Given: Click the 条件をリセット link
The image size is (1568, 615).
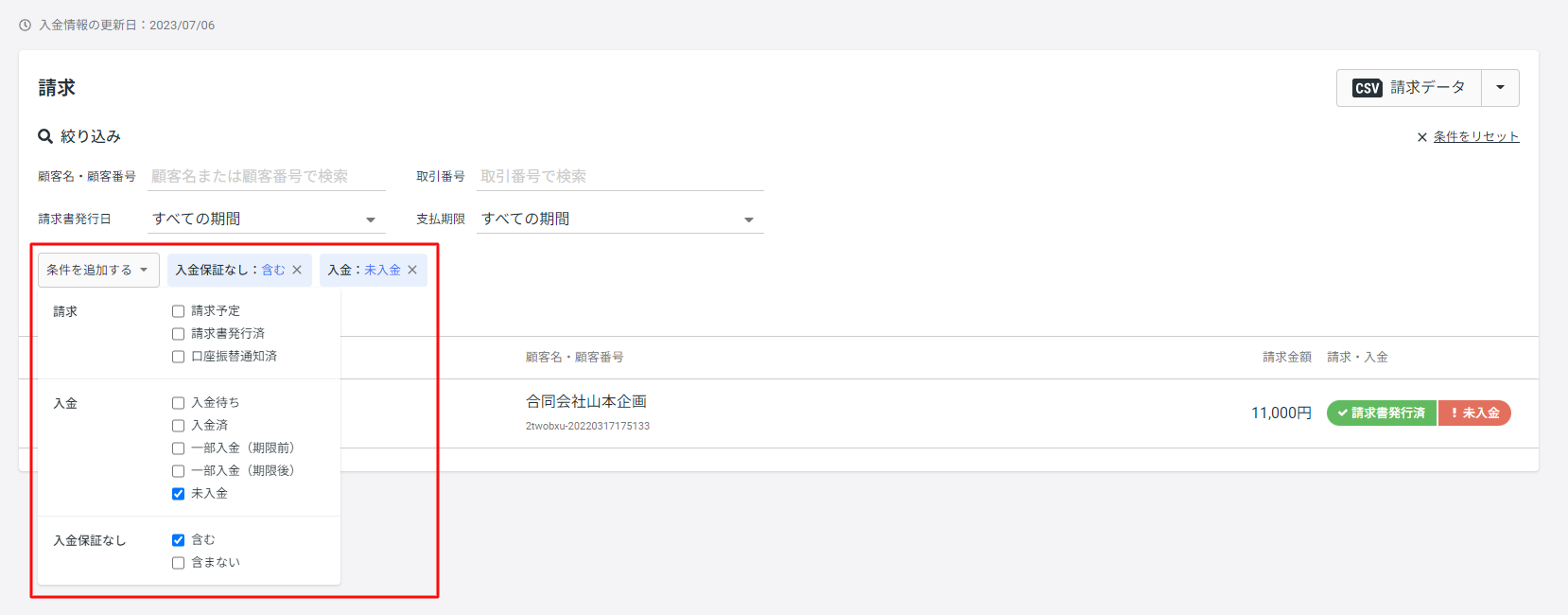Looking at the screenshot, I should click(1476, 137).
